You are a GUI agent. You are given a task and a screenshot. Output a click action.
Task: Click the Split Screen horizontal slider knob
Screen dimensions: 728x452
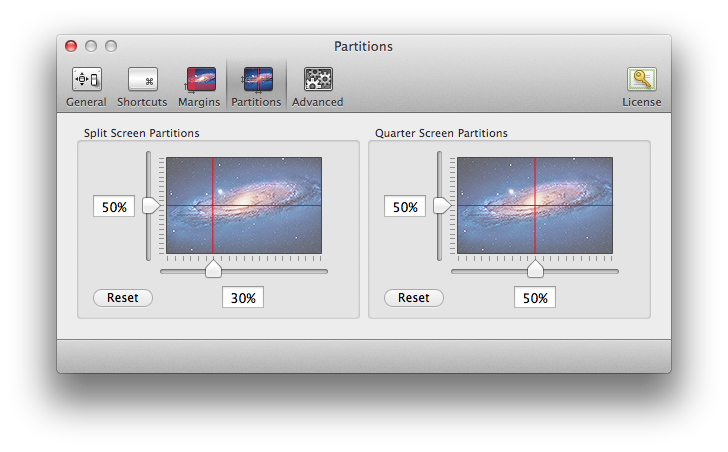(x=213, y=269)
